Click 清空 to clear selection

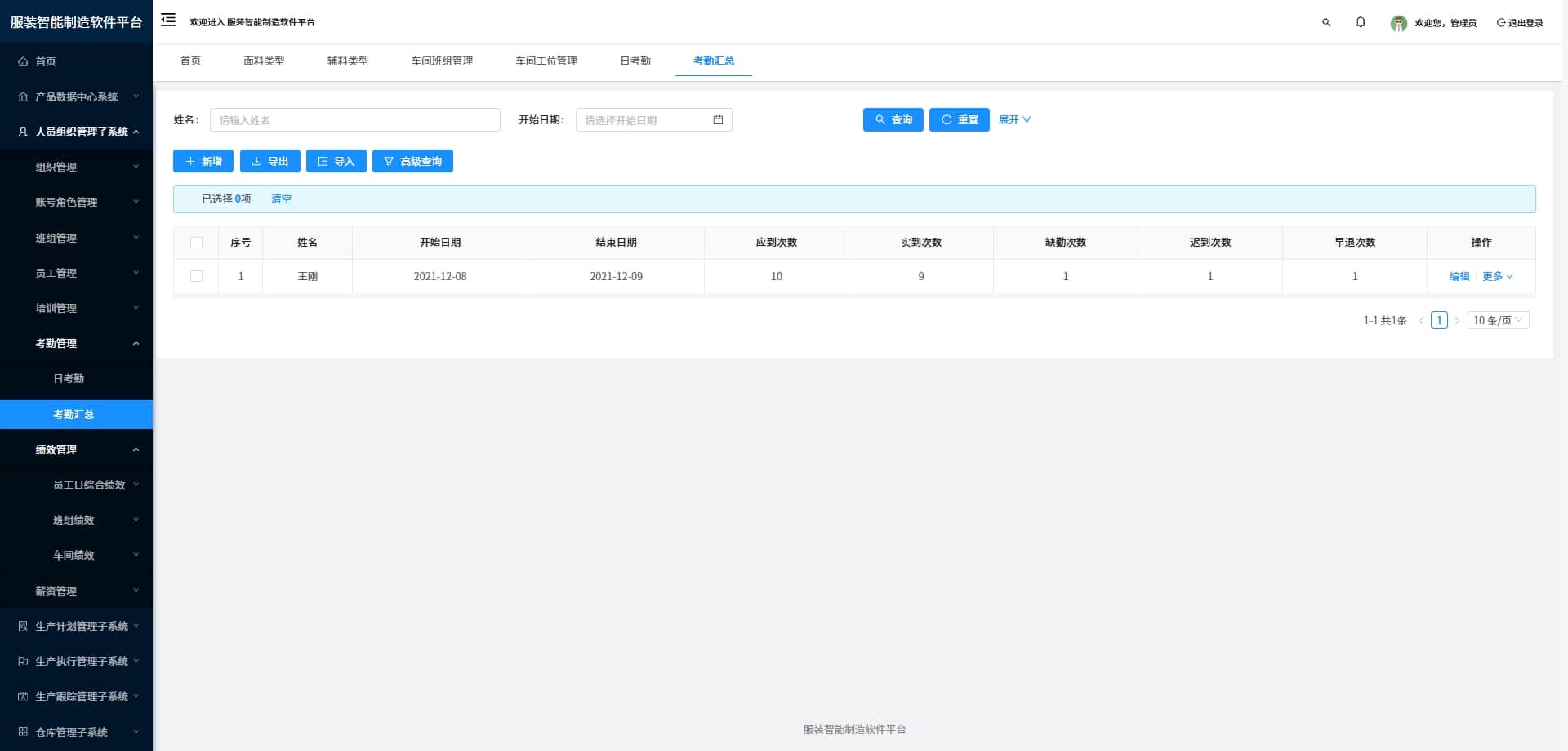[x=281, y=199]
